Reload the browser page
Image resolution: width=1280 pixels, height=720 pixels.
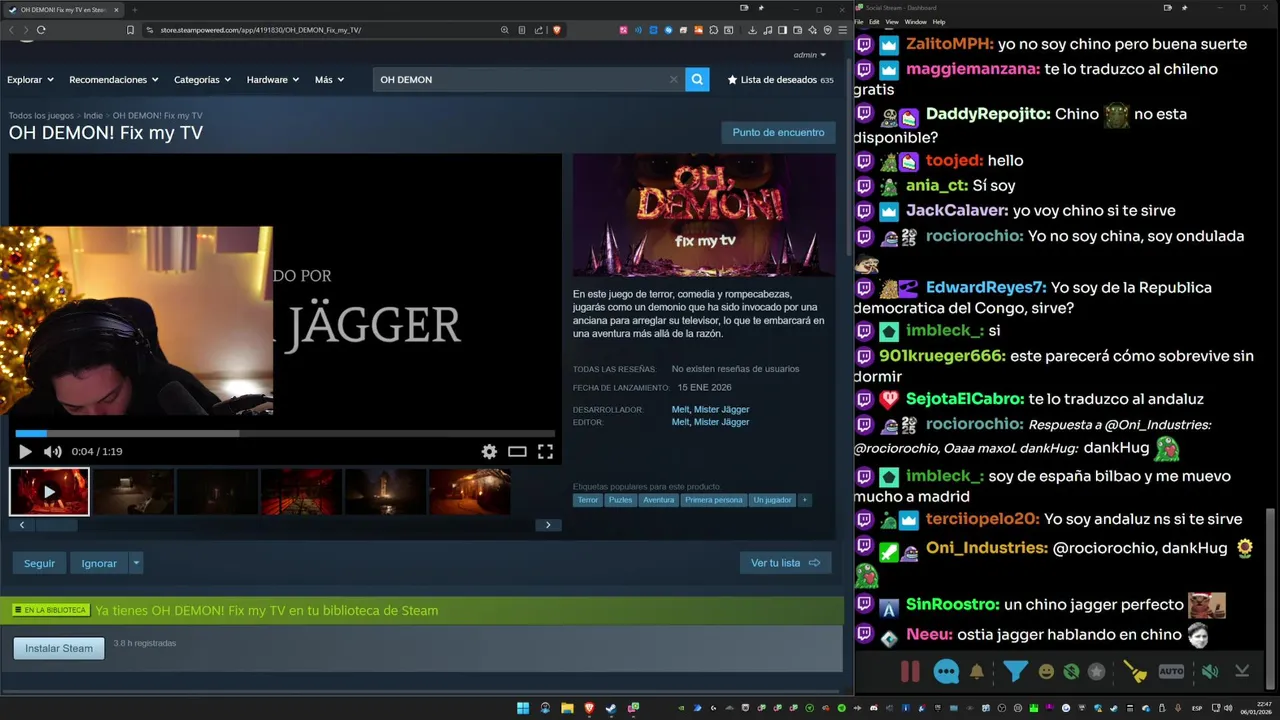[41, 30]
